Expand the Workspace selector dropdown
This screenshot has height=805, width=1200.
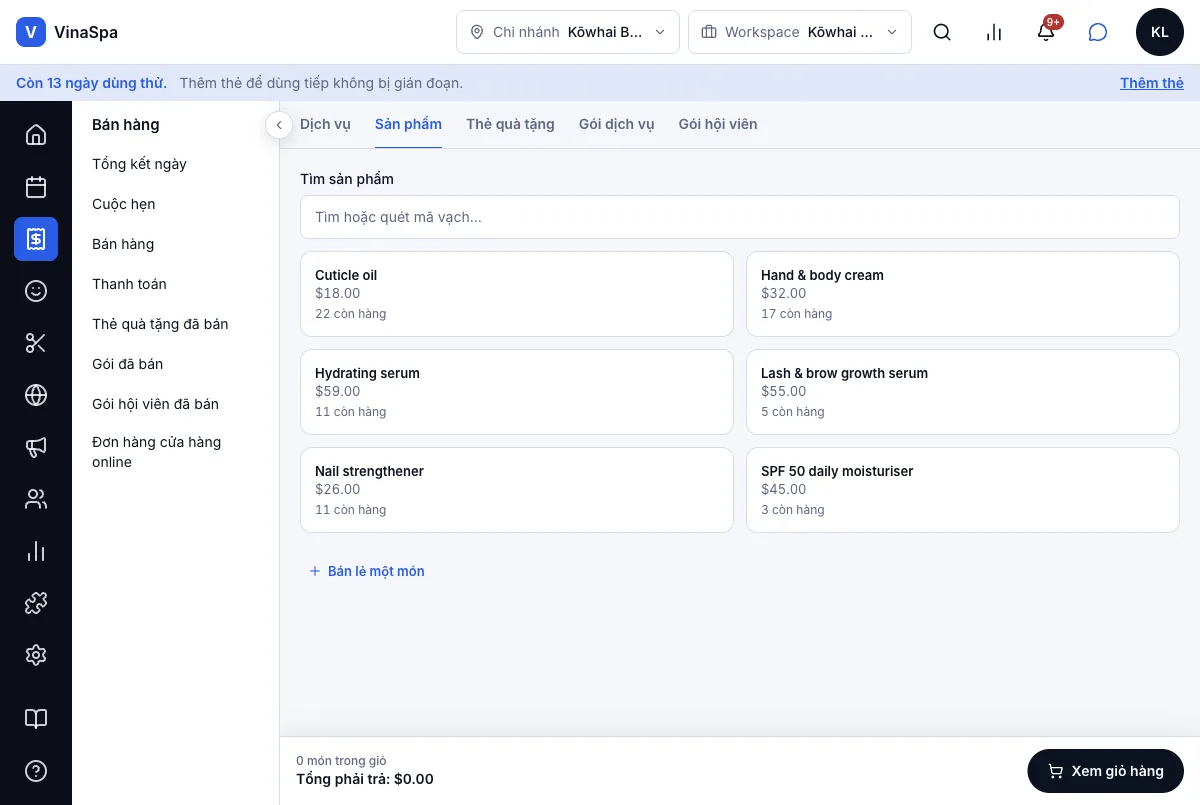tap(800, 32)
